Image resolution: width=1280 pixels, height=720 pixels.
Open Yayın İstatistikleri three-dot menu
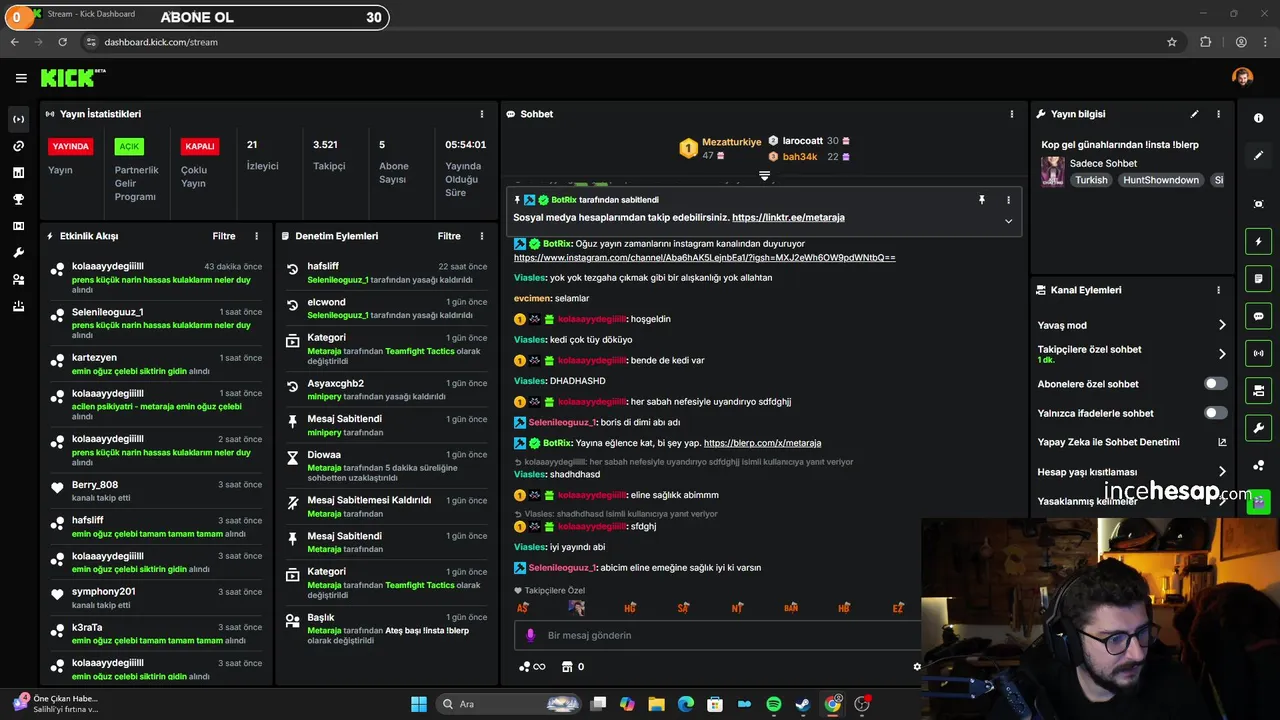482,114
